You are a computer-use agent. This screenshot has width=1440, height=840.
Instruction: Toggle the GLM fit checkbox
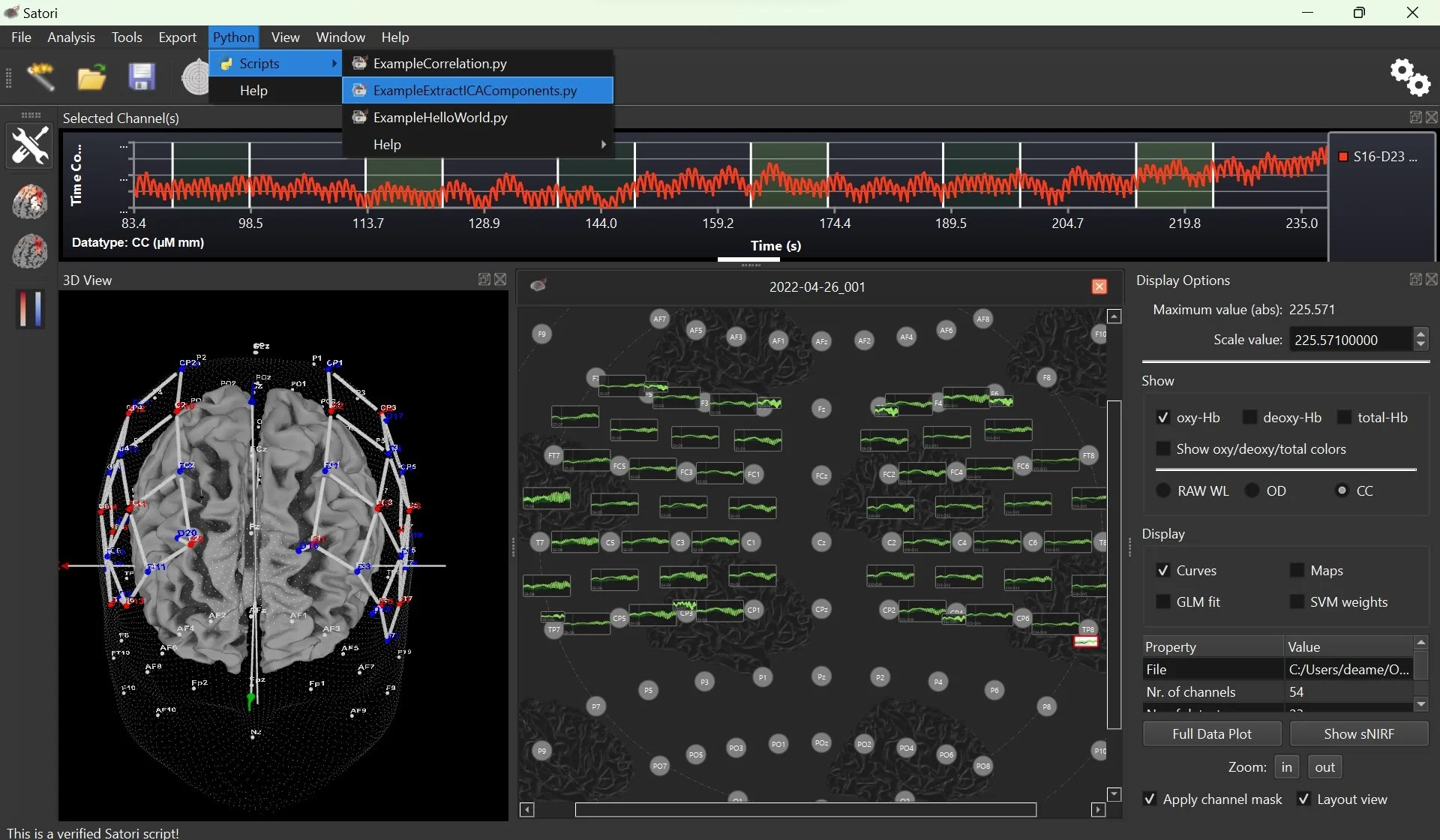[1163, 602]
